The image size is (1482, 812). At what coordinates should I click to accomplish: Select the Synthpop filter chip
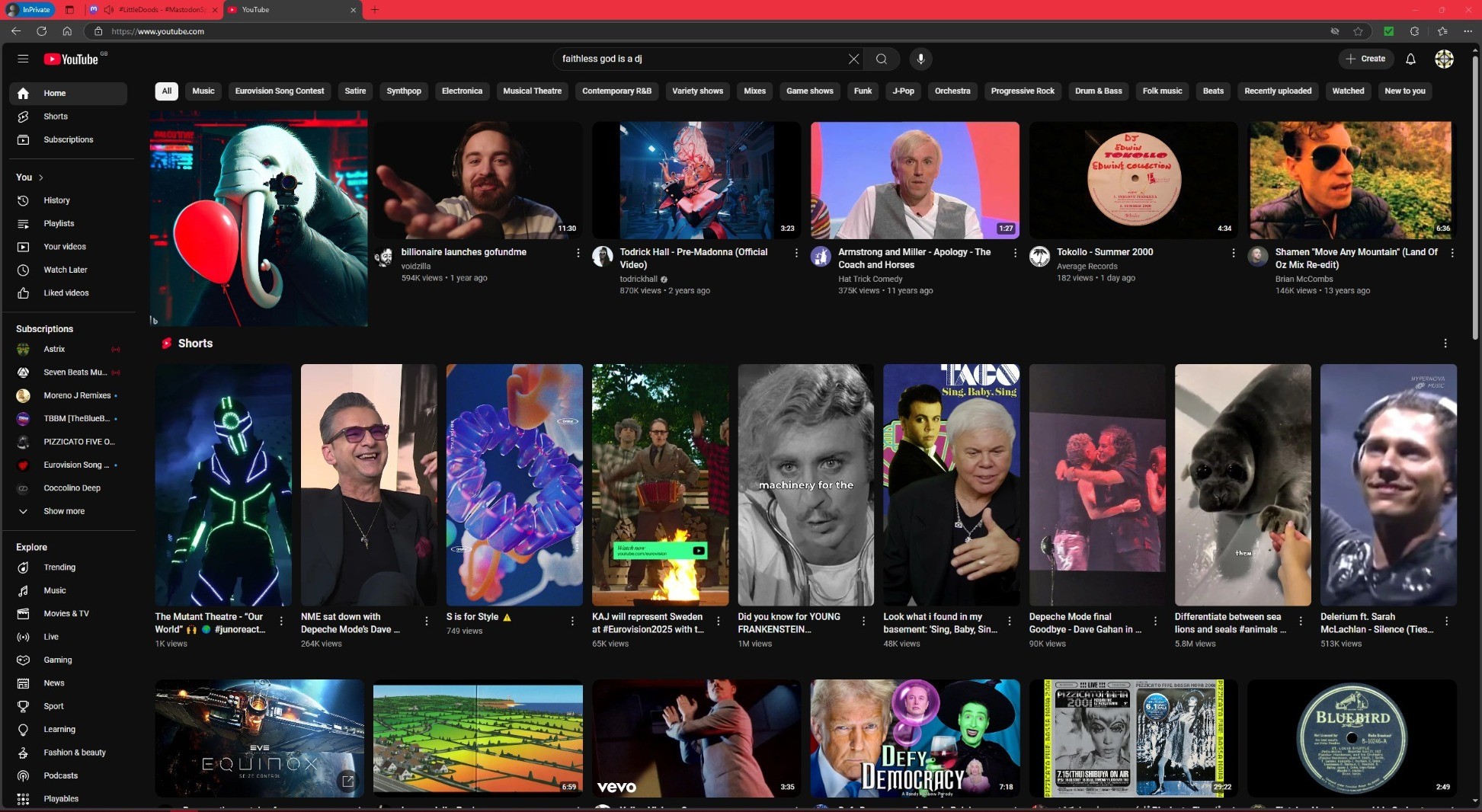[404, 91]
